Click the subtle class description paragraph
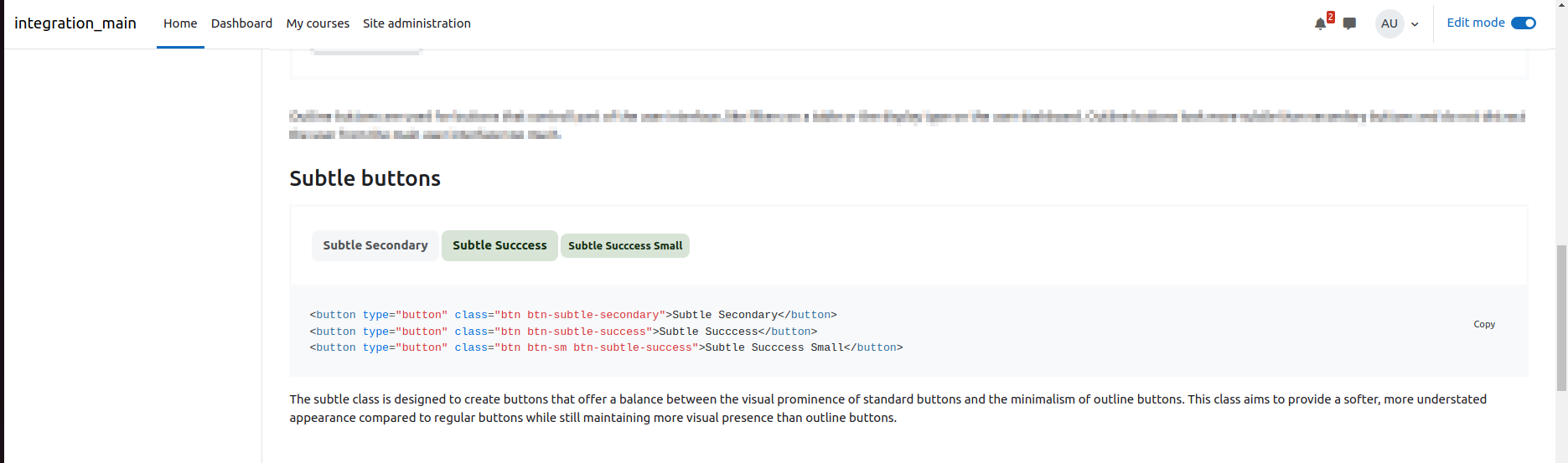The image size is (1568, 463). point(888,409)
